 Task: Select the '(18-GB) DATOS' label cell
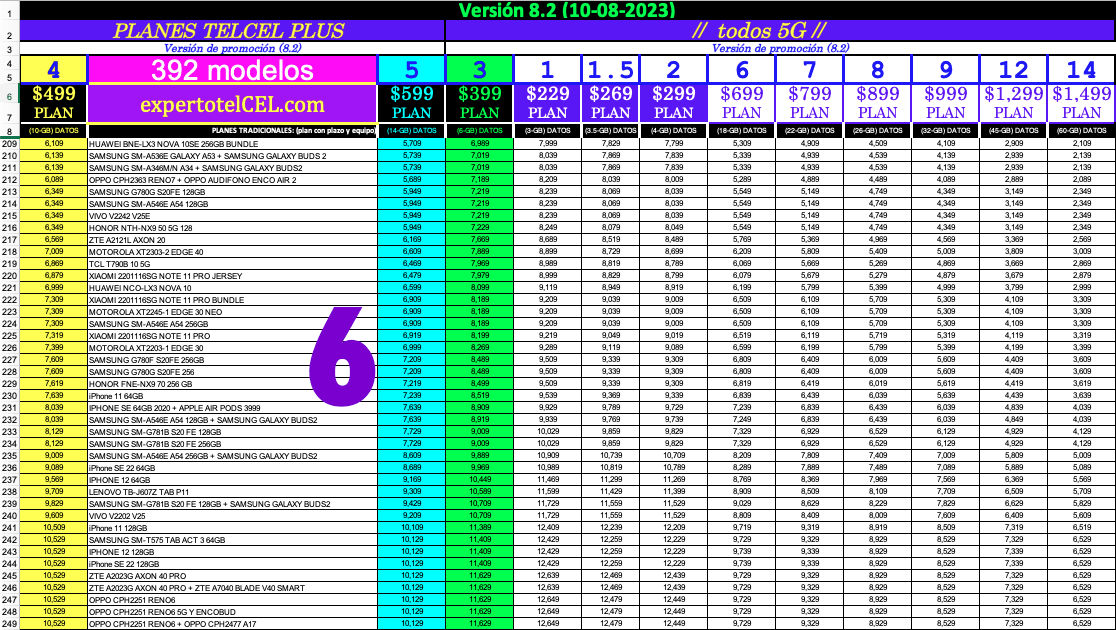click(x=742, y=131)
